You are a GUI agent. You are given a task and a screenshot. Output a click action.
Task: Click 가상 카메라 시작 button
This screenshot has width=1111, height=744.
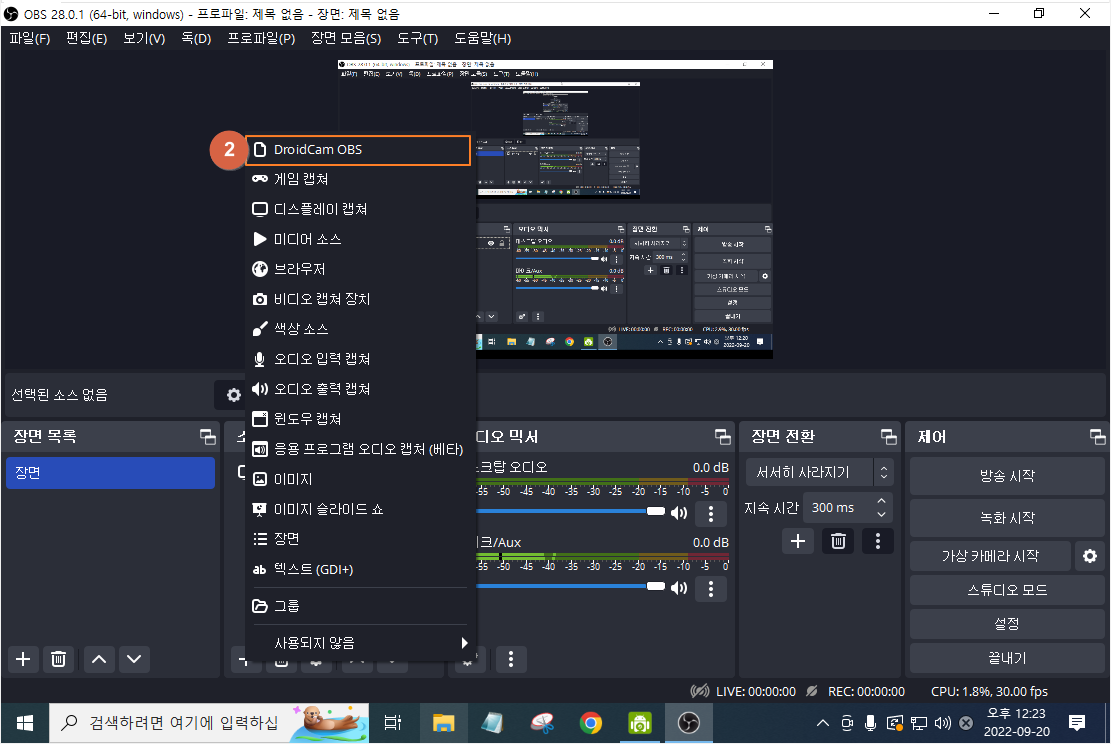(991, 556)
